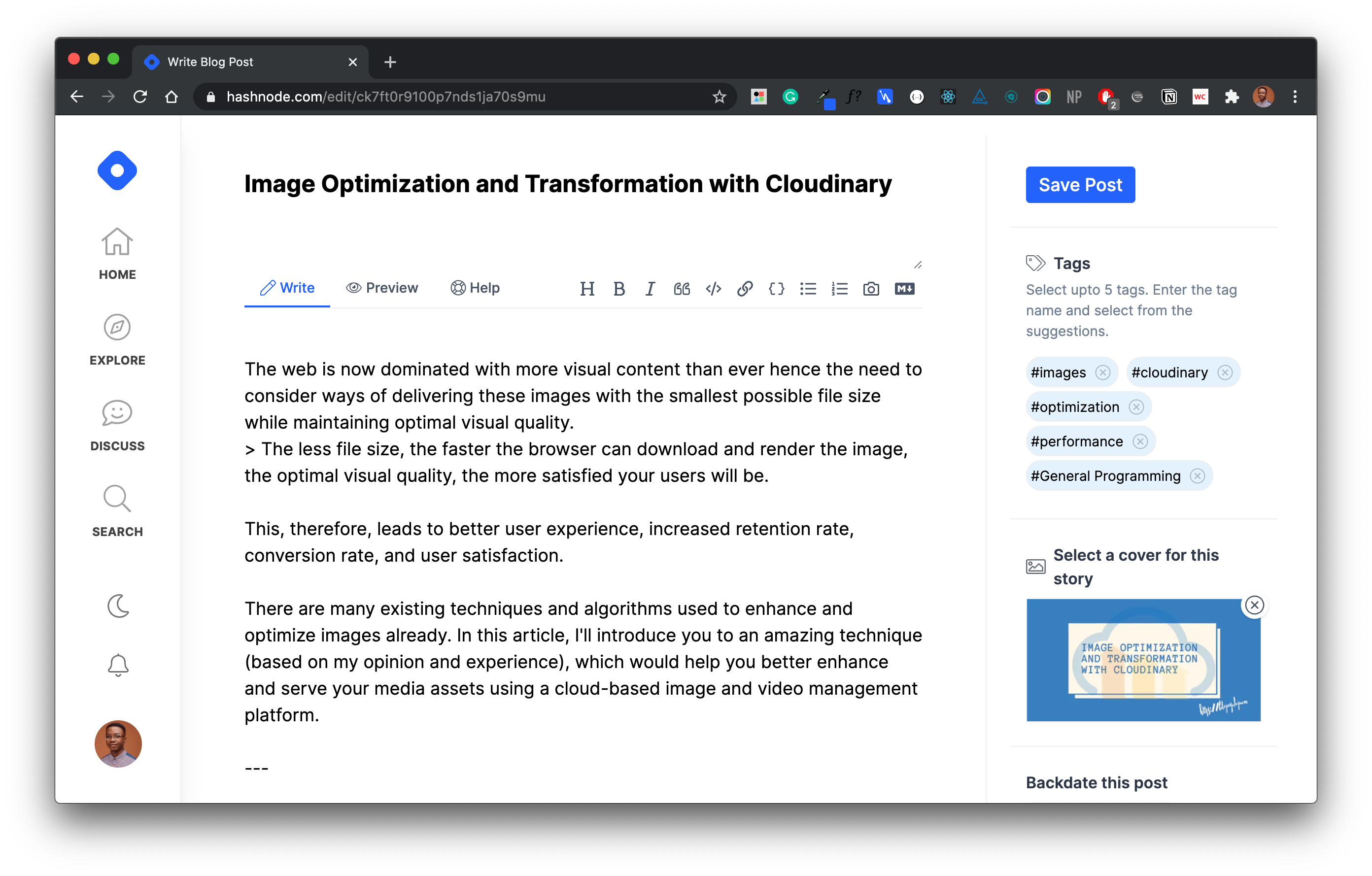This screenshot has height=876, width=1372.
Task: Open the Grammarly browser extension
Action: click(789, 97)
